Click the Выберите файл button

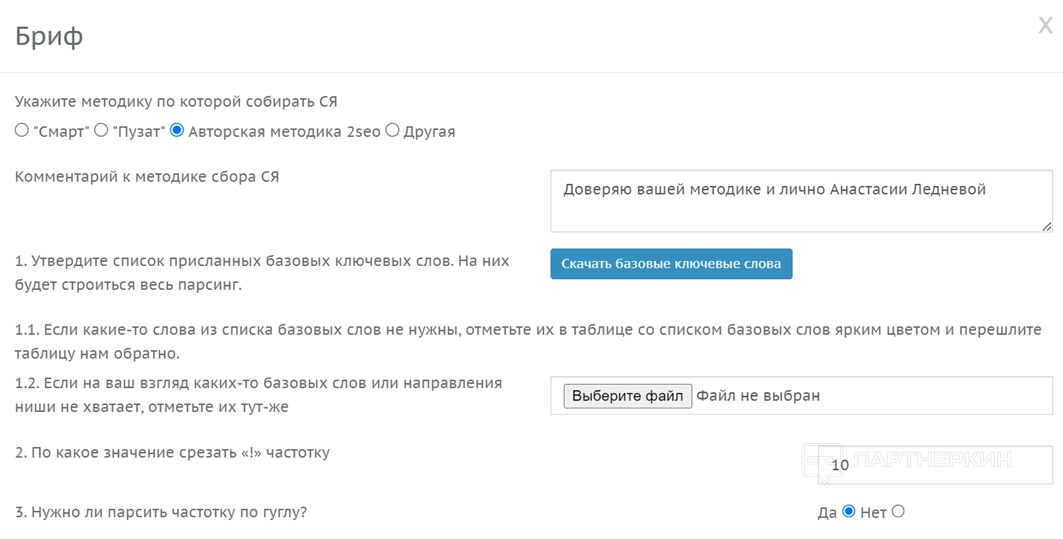click(627, 396)
